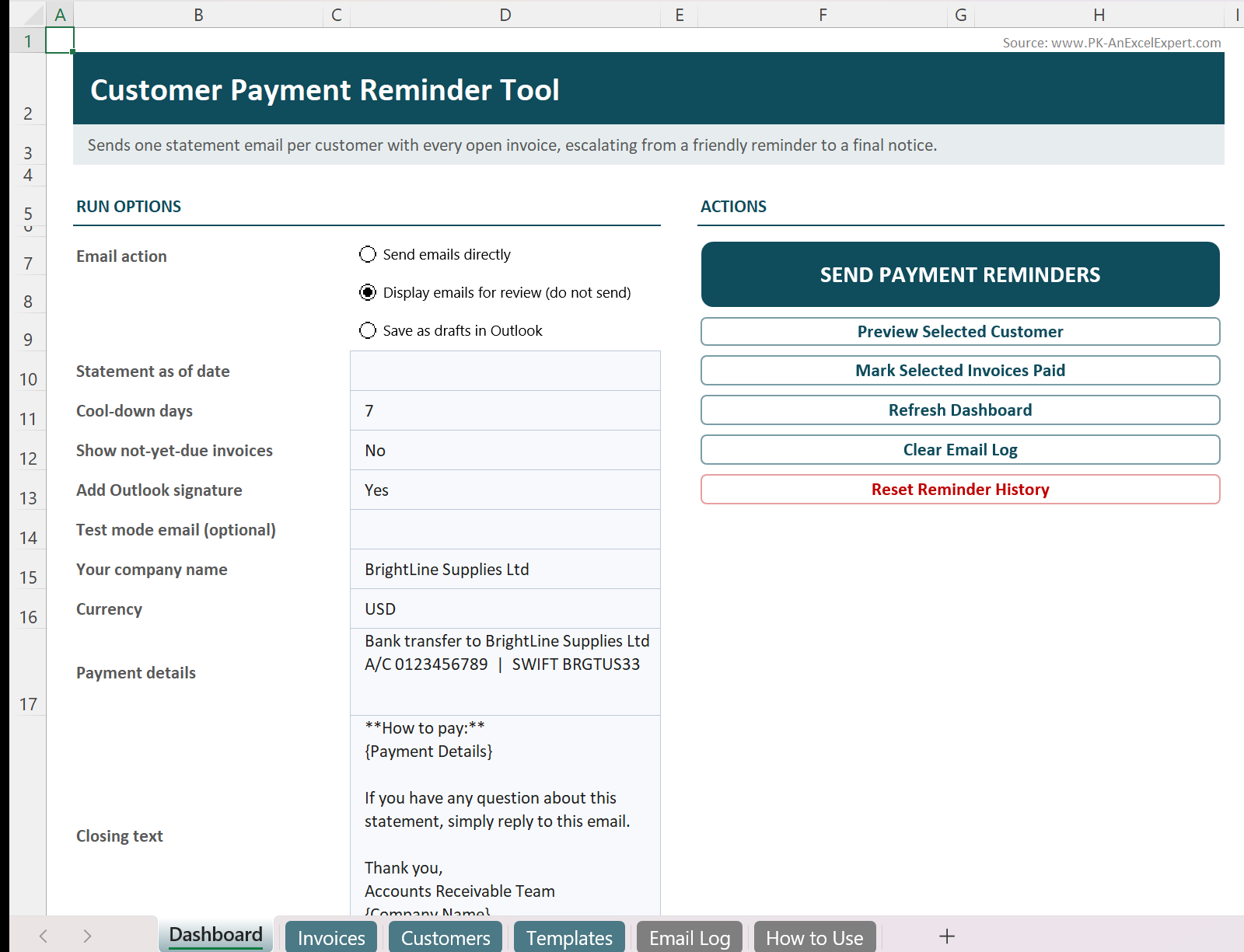
Task: Click Mark Selected Invoices Paid button
Action: 960,371
